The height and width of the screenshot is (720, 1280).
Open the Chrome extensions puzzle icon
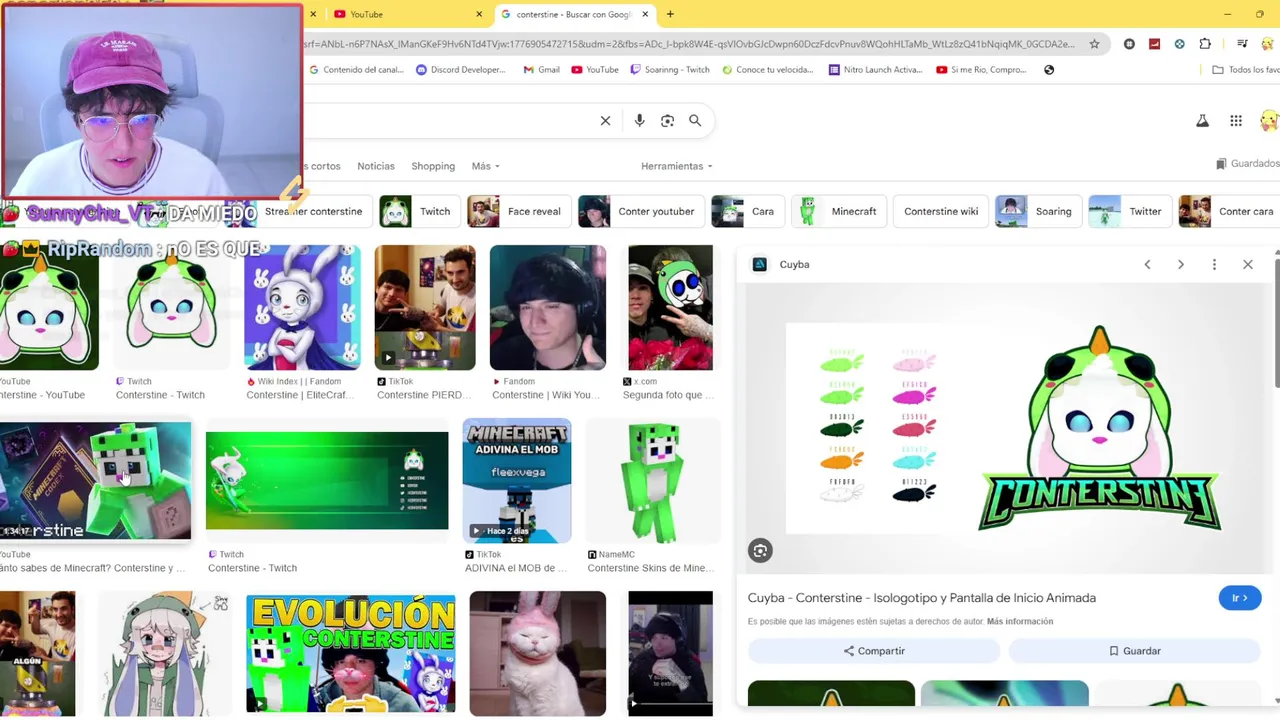click(x=1205, y=44)
